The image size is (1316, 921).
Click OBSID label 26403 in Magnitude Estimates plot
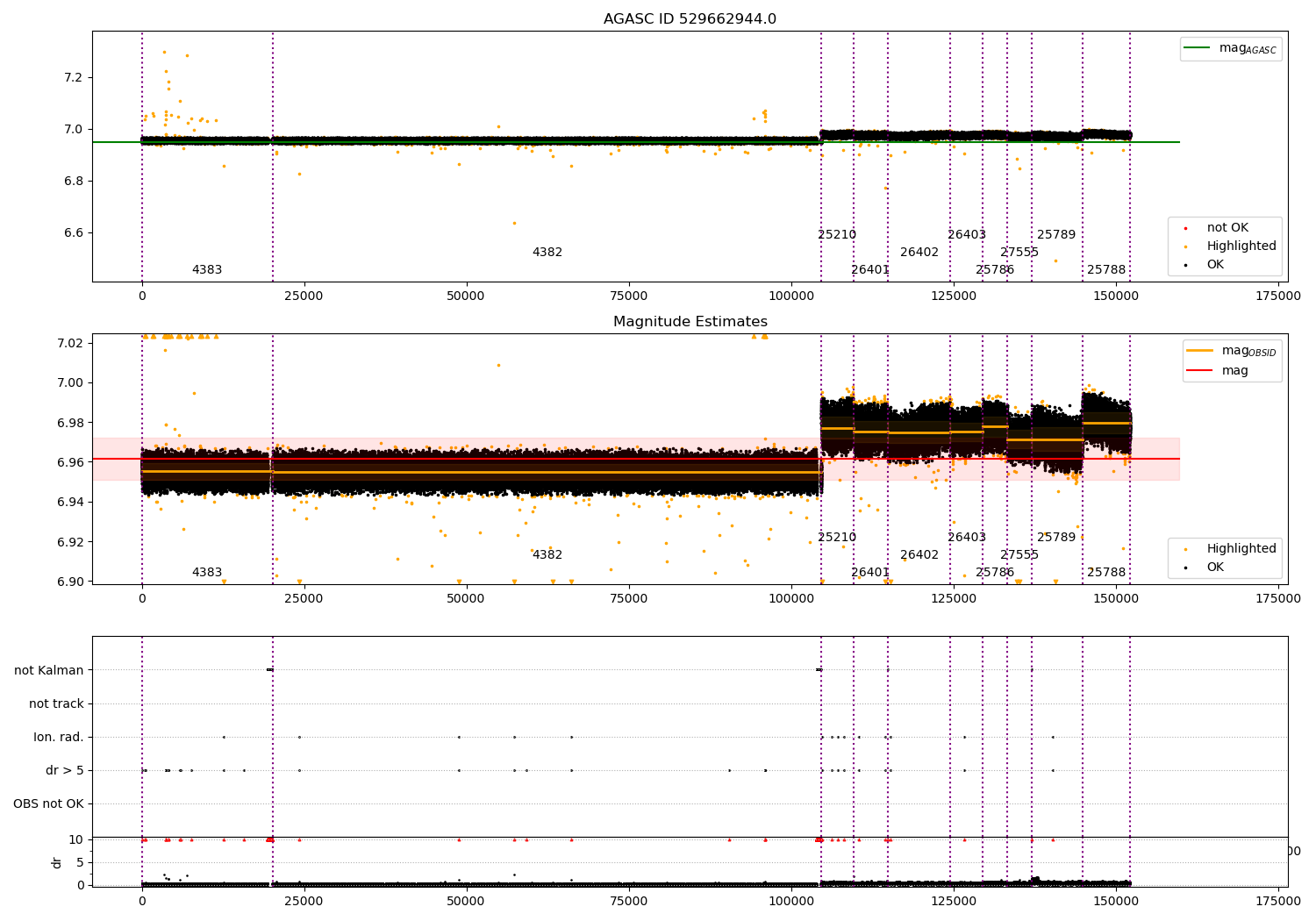pyautogui.click(x=967, y=538)
